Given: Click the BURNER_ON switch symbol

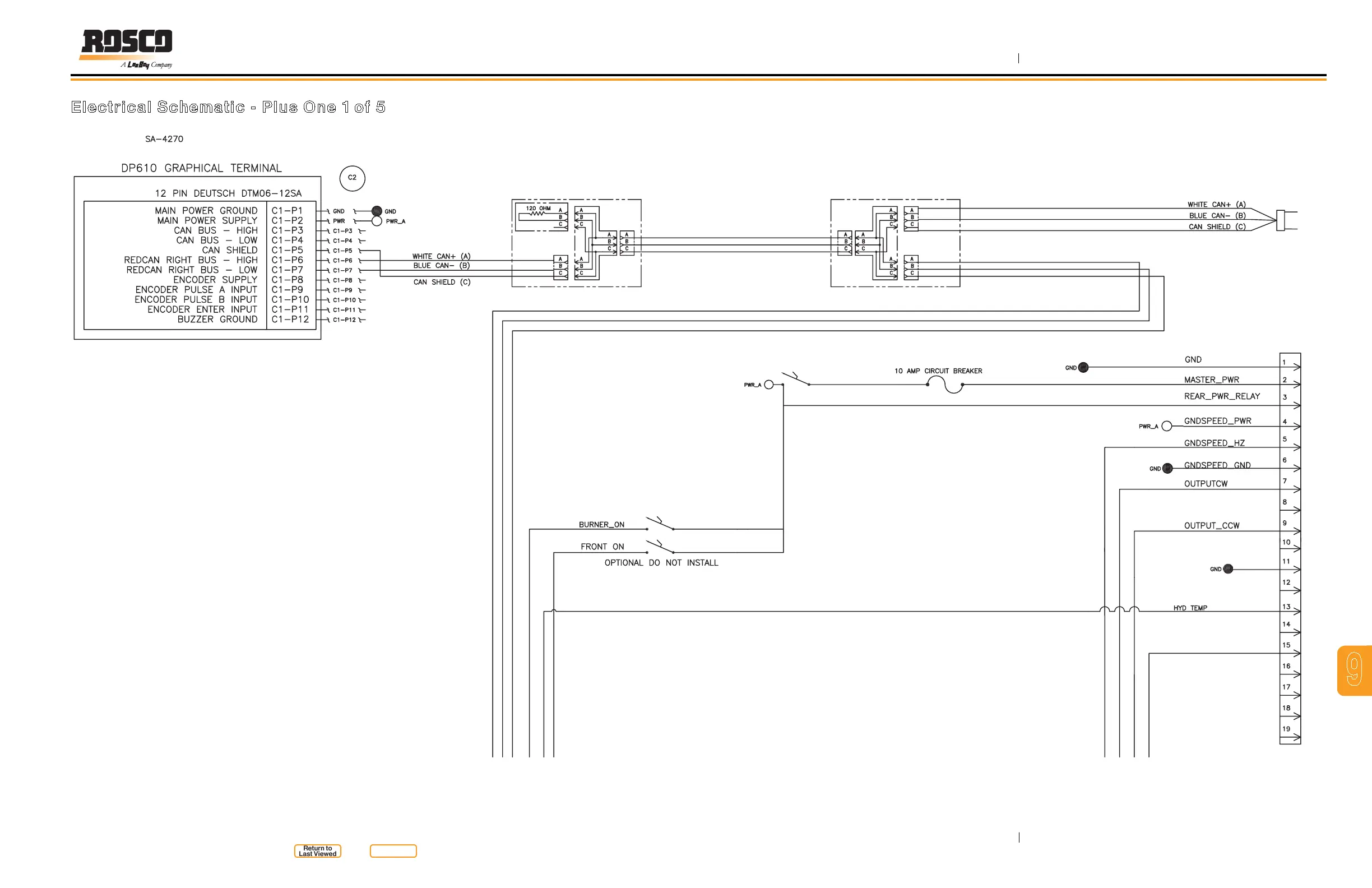Looking at the screenshot, I should tap(660, 524).
